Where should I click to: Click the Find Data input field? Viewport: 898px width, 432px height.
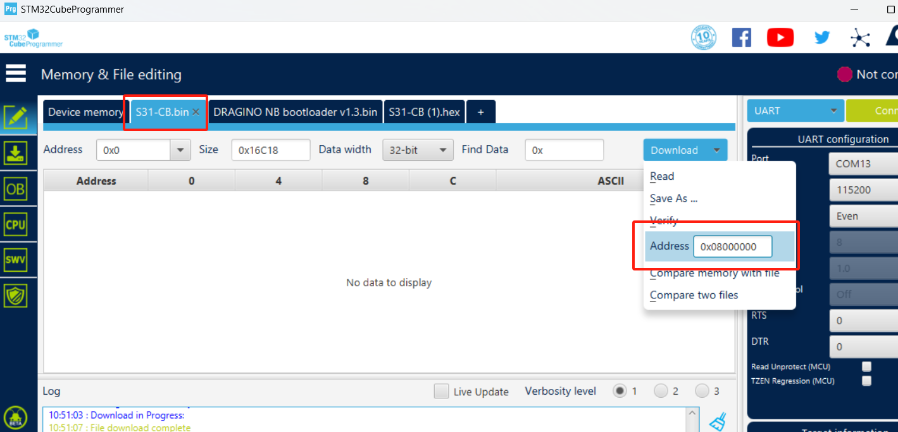coord(564,150)
